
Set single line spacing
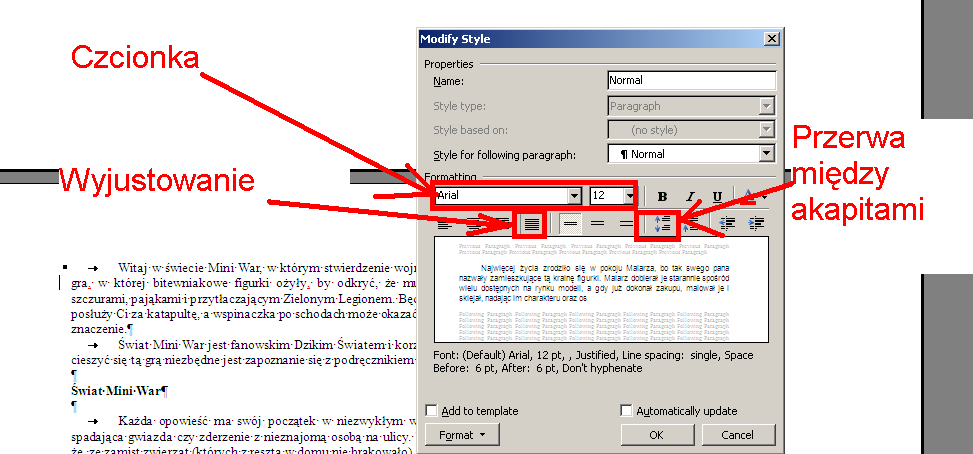[x=570, y=224]
